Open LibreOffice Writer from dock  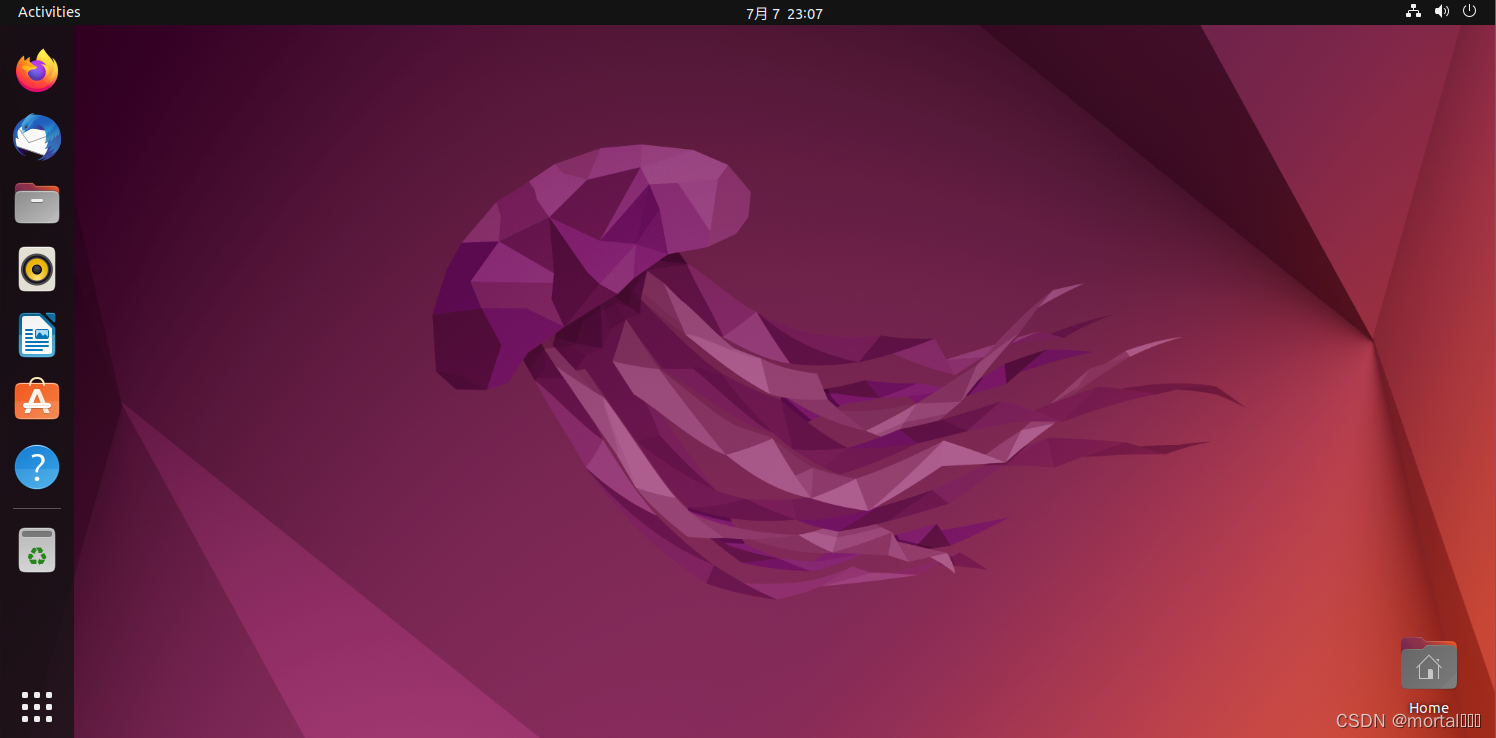point(37,335)
